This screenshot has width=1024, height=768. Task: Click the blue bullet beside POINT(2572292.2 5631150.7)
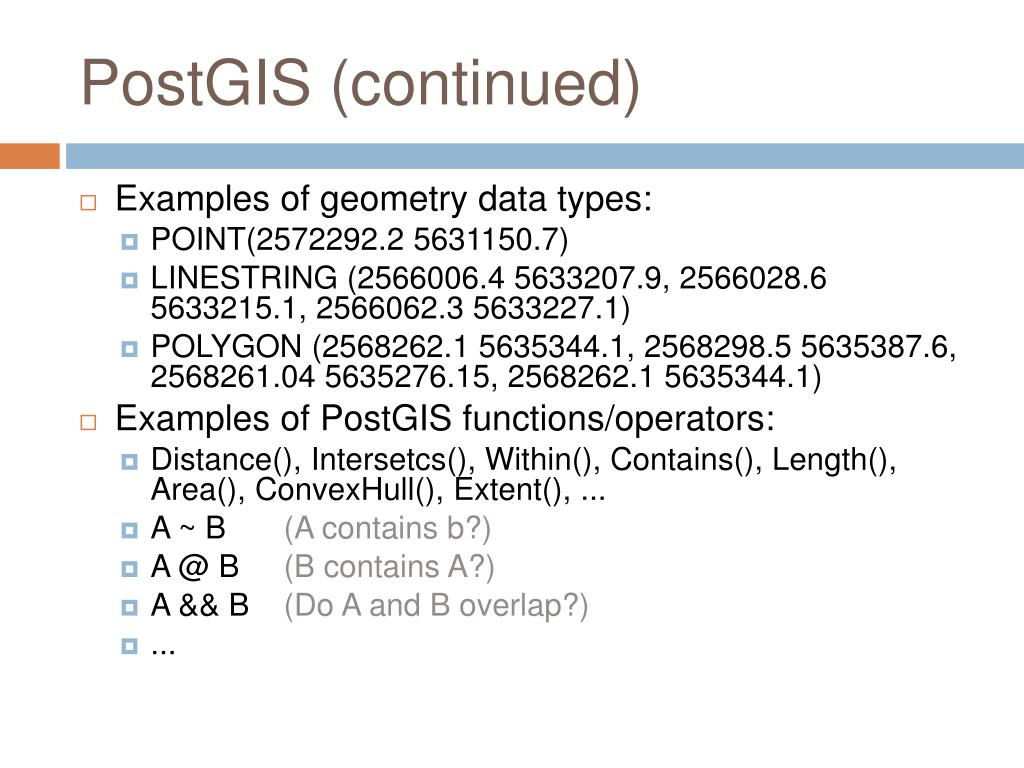click(x=129, y=242)
